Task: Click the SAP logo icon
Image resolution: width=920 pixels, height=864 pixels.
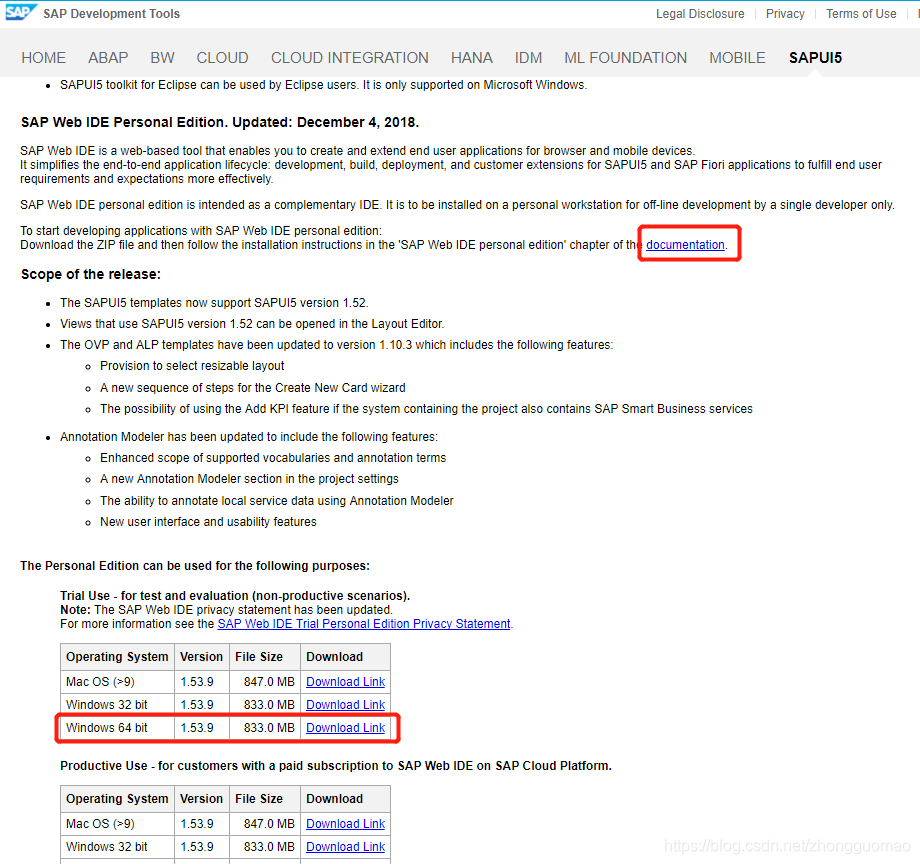Action: [21, 12]
